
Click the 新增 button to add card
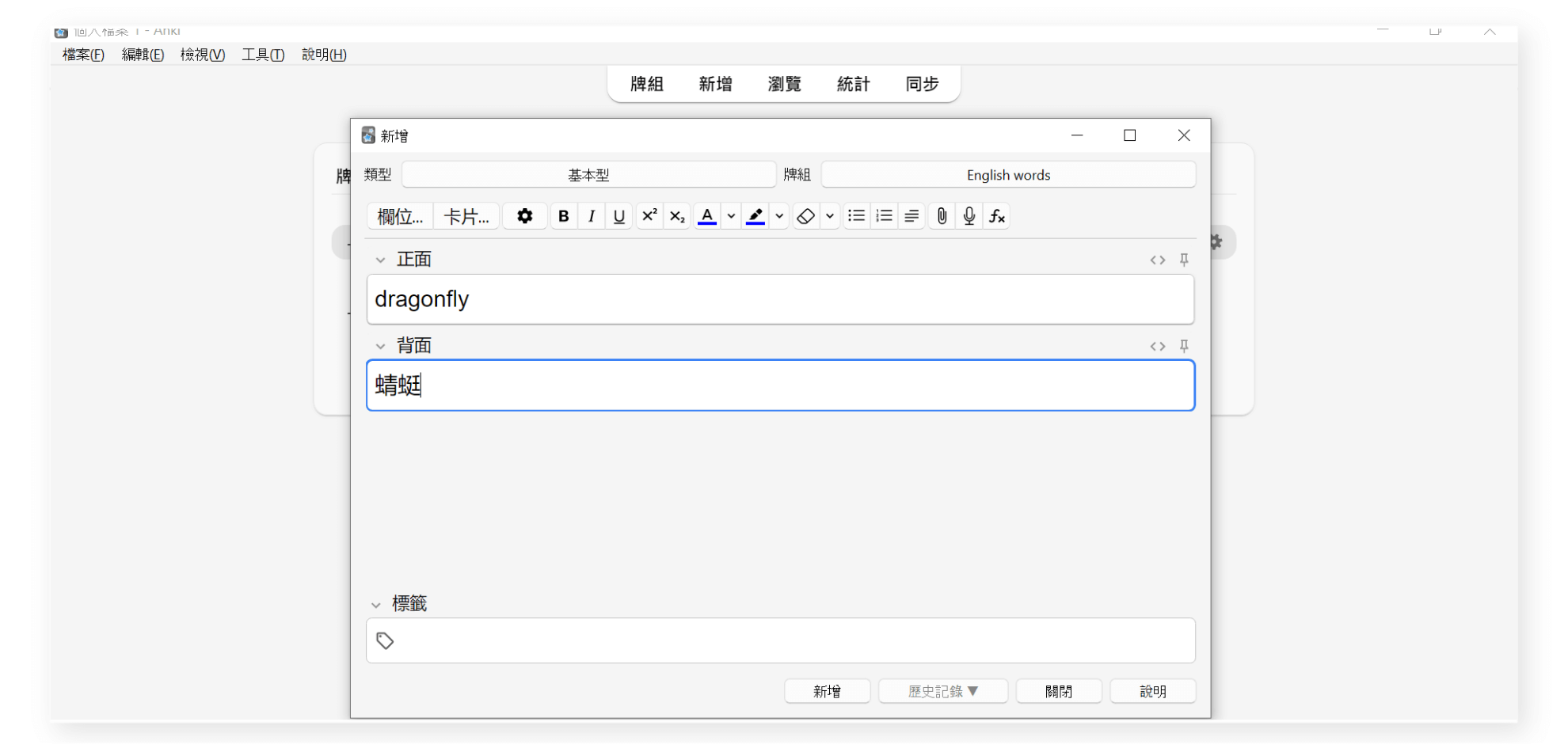point(827,691)
